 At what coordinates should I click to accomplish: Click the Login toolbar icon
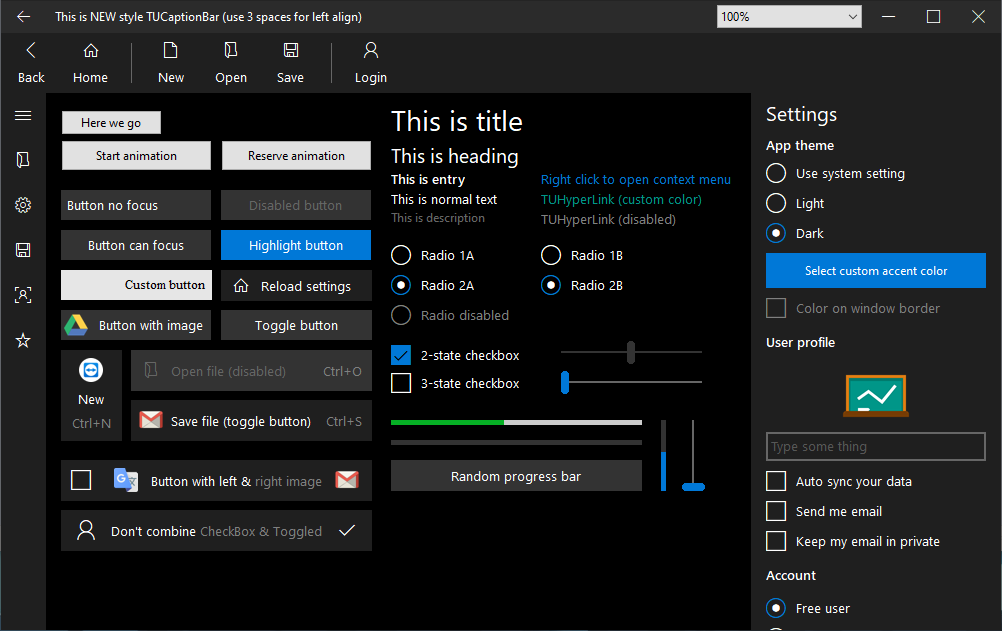pos(371,63)
